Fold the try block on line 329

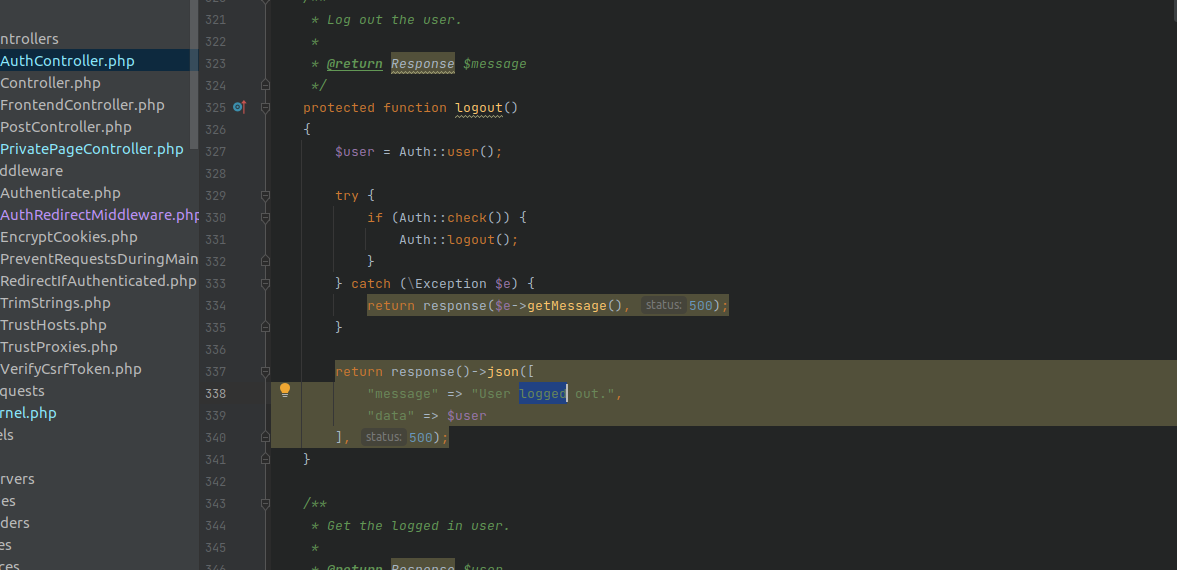point(265,195)
